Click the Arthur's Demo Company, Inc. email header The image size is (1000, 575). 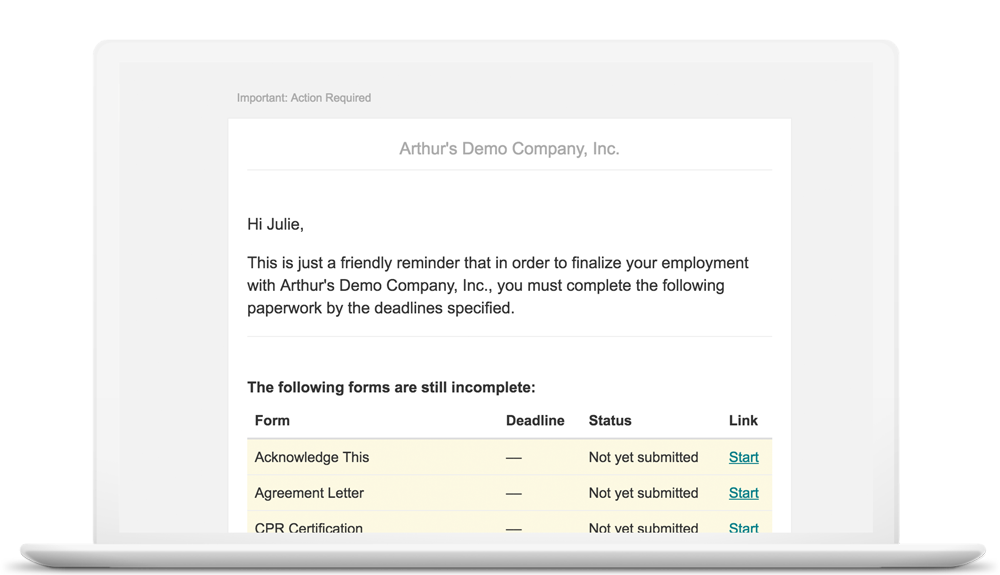pyautogui.click(x=509, y=149)
